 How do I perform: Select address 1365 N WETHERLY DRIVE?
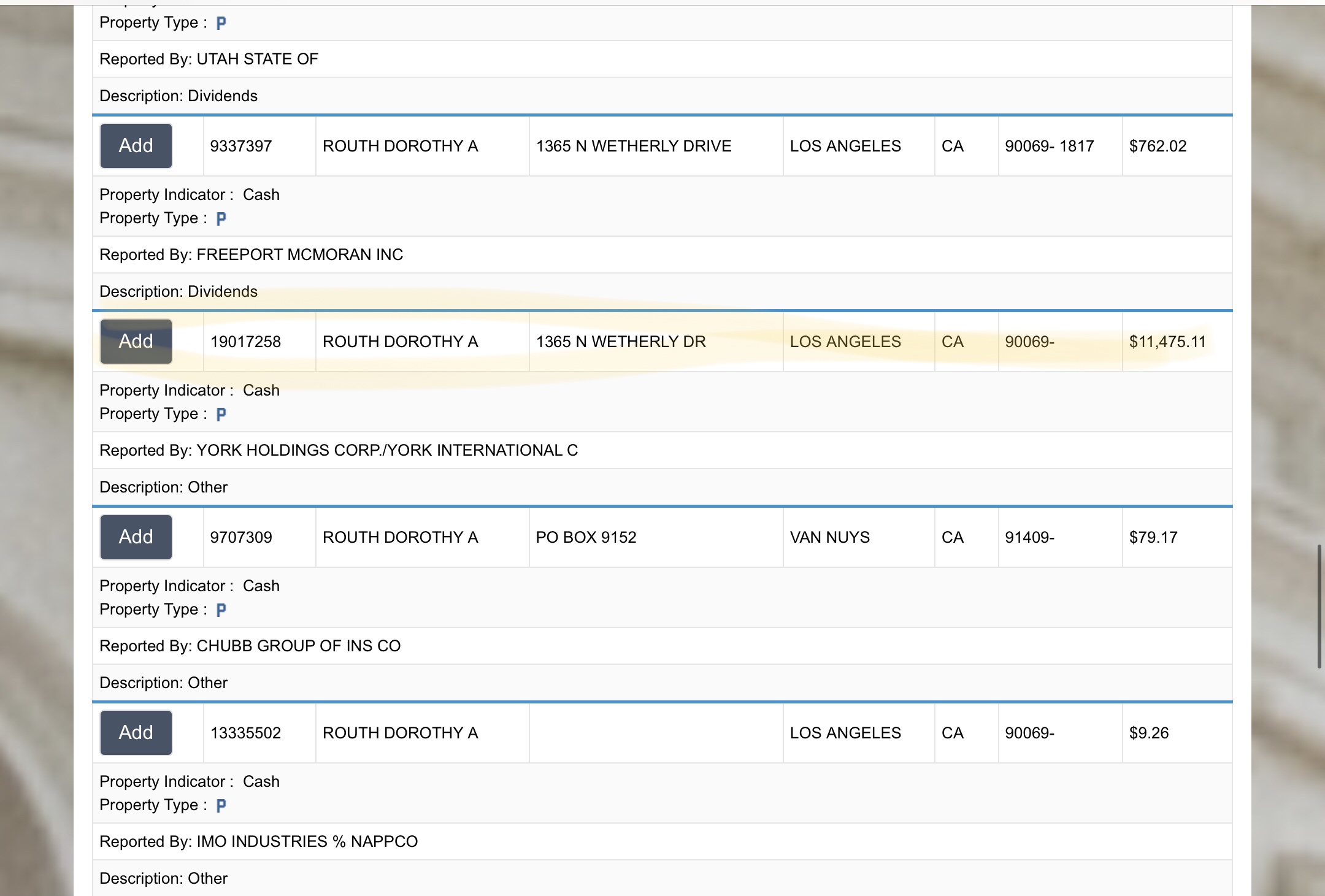(x=634, y=146)
